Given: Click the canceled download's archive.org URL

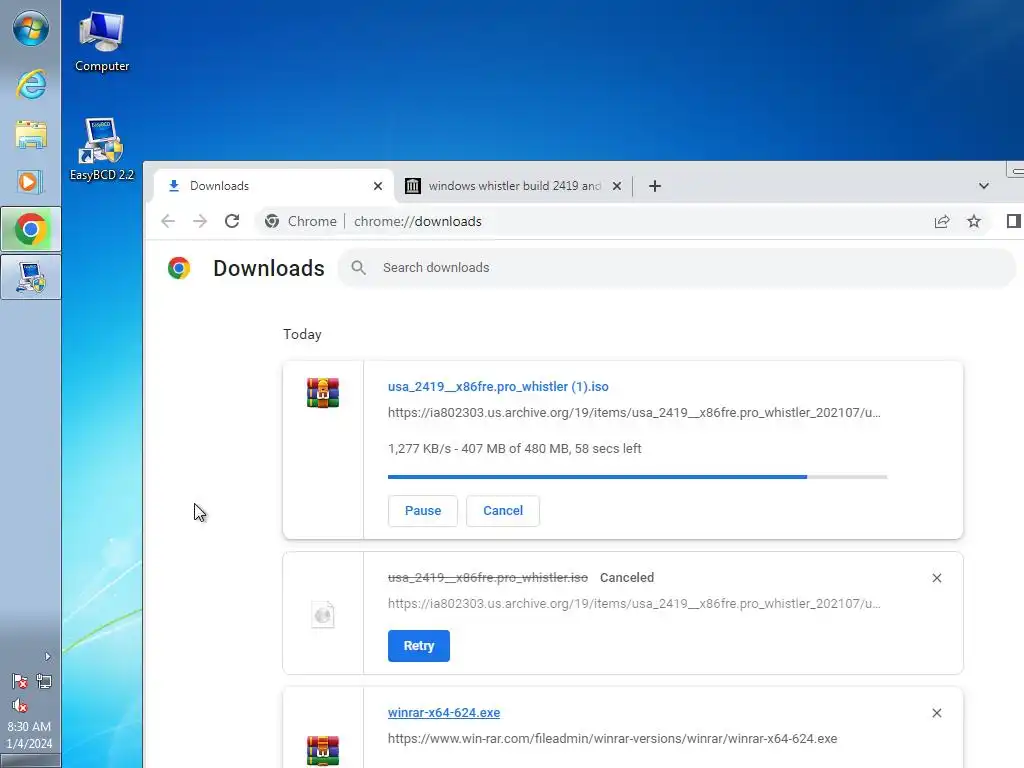Looking at the screenshot, I should pyautogui.click(x=634, y=604).
